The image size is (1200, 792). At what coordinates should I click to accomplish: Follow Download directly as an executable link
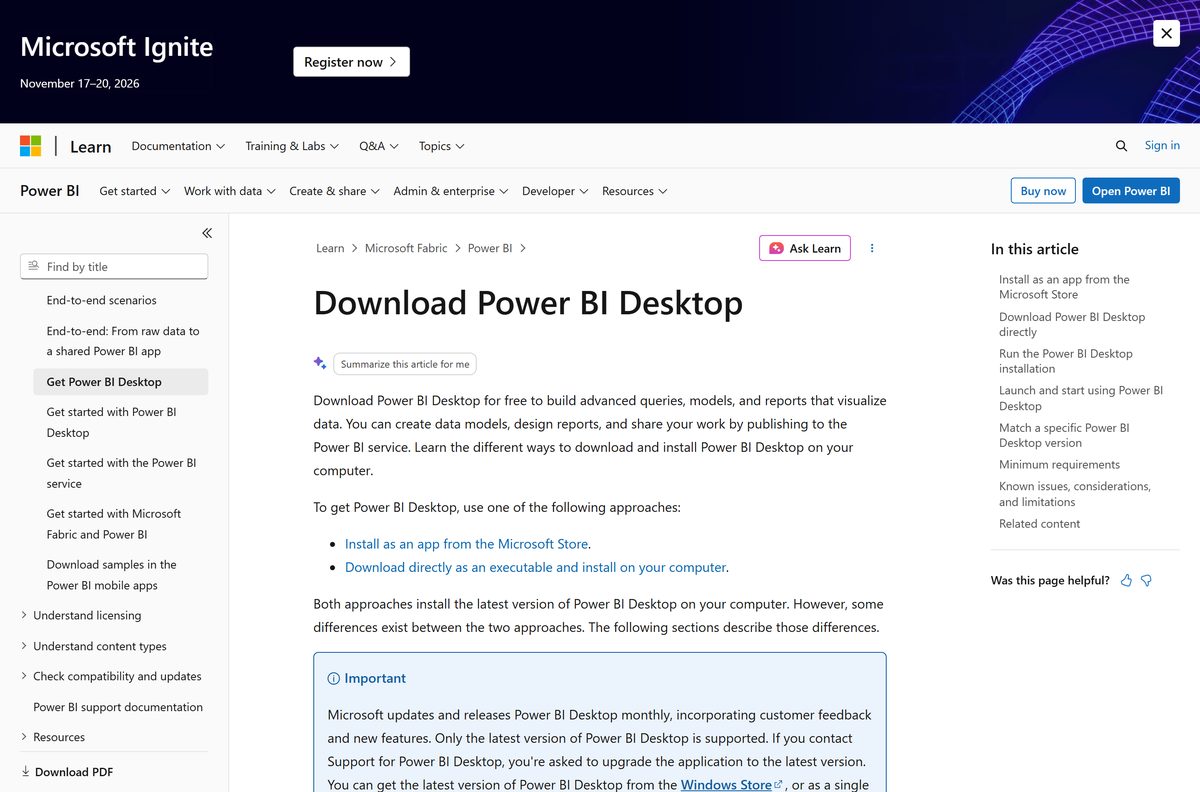point(535,567)
